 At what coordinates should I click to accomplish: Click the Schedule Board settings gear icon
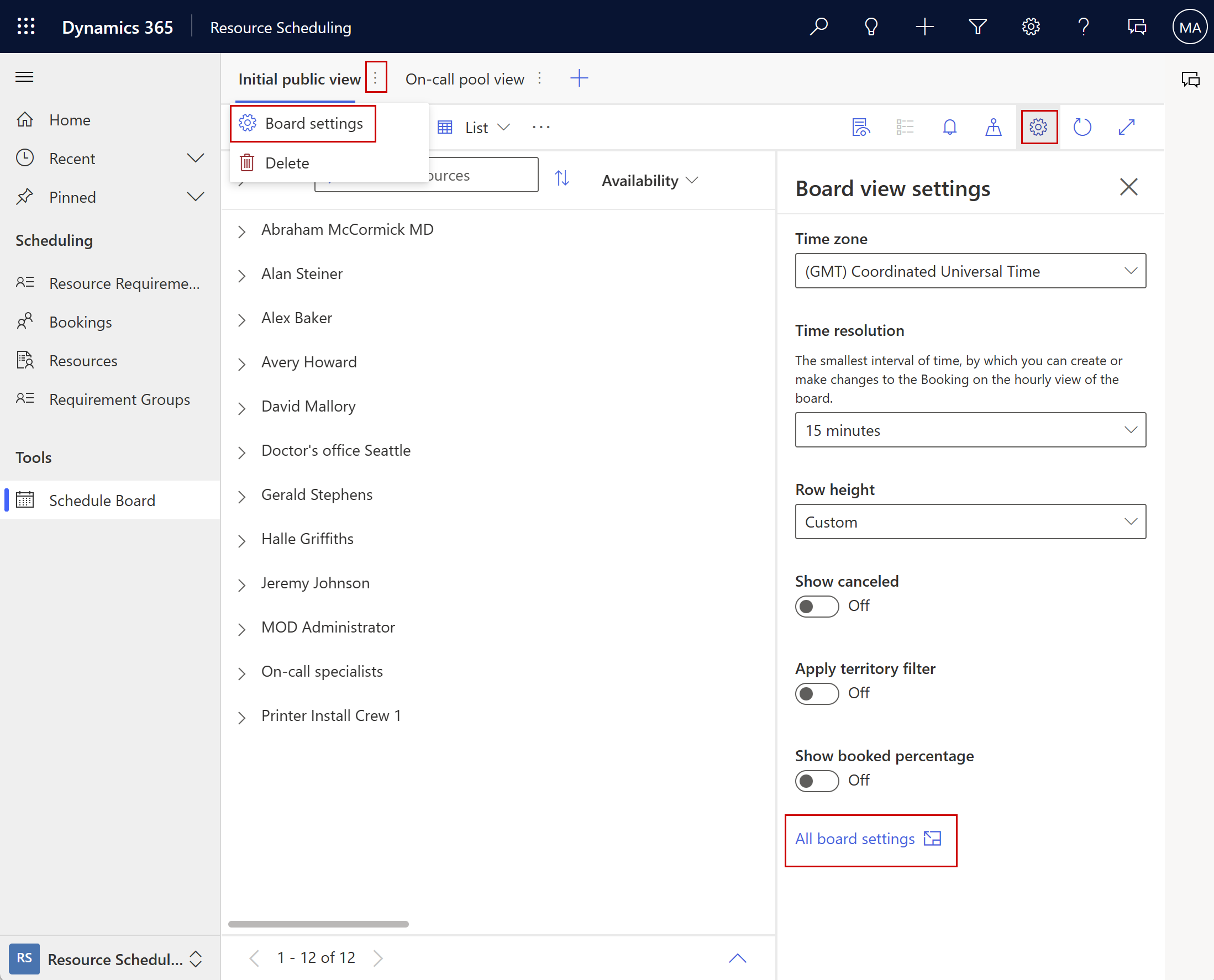click(x=1038, y=127)
